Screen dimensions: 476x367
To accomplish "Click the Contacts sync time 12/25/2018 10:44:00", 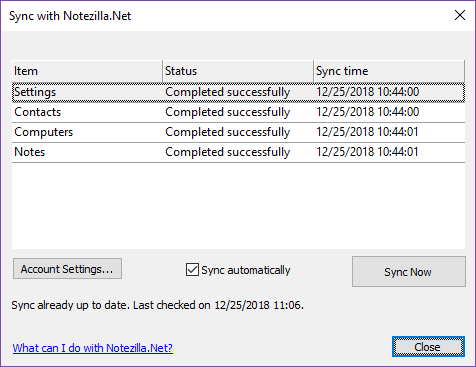I will [368, 112].
